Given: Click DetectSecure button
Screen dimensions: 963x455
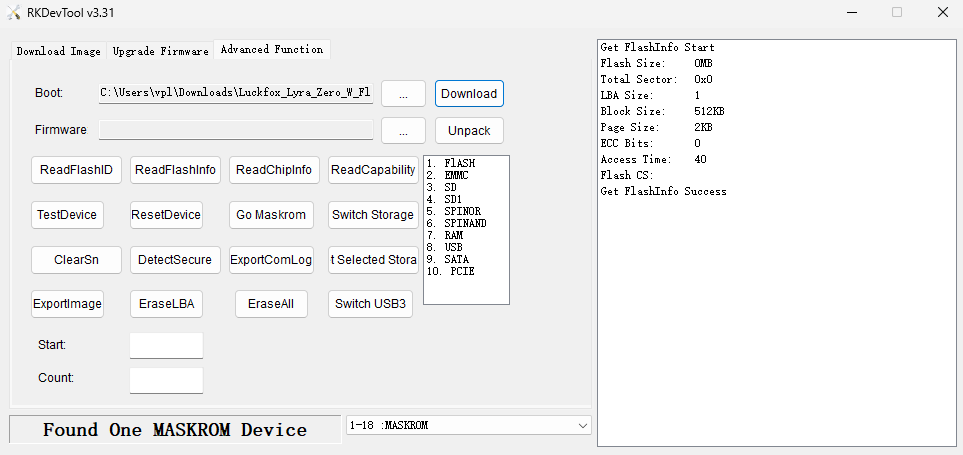Looking at the screenshot, I should pyautogui.click(x=175, y=260).
